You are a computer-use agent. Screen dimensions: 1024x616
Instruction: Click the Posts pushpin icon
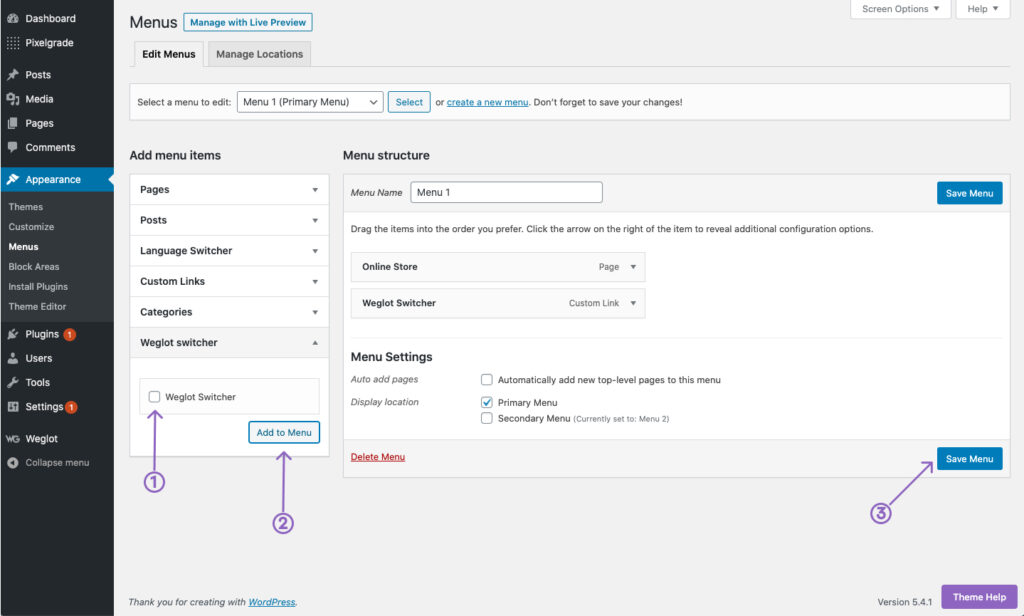[x=12, y=74]
